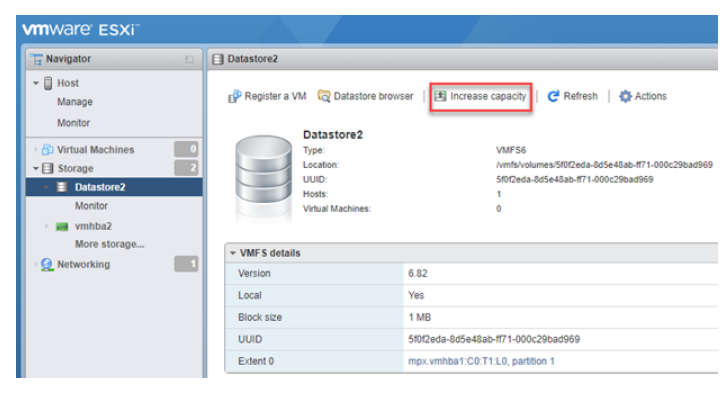Select Virtual Machines in Navigator

pos(96,150)
